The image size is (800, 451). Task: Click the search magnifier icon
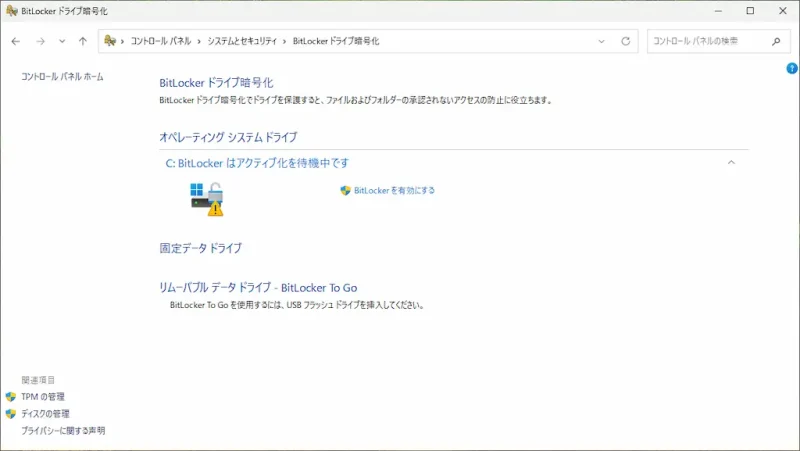776,41
